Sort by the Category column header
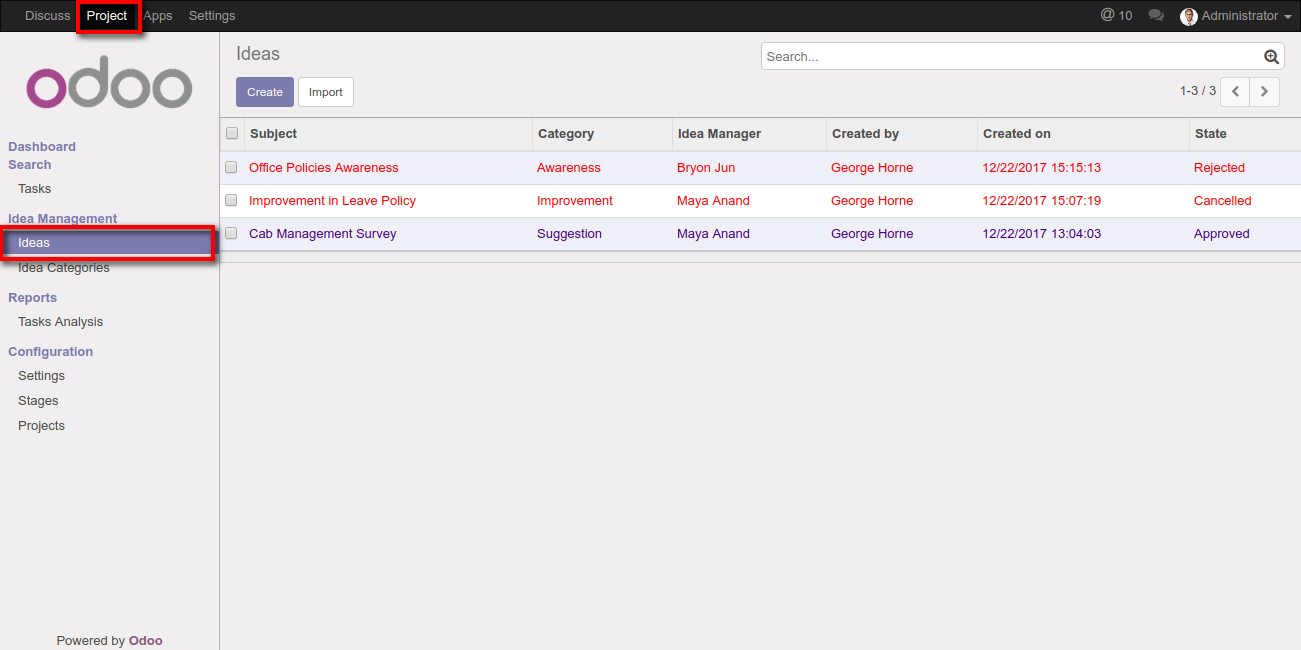This screenshot has width=1301, height=650. pyautogui.click(x=602, y=134)
